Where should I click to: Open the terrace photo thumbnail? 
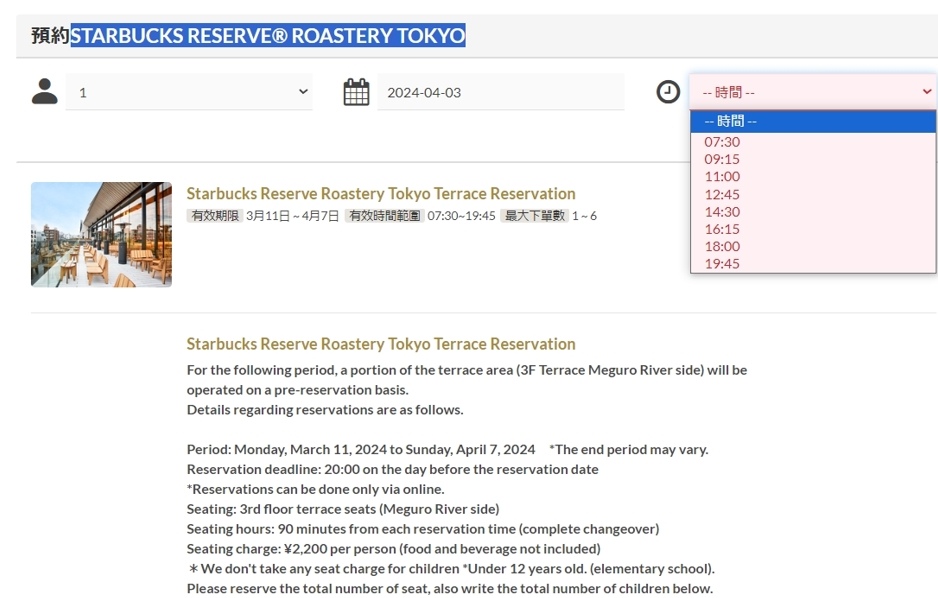tap(102, 234)
